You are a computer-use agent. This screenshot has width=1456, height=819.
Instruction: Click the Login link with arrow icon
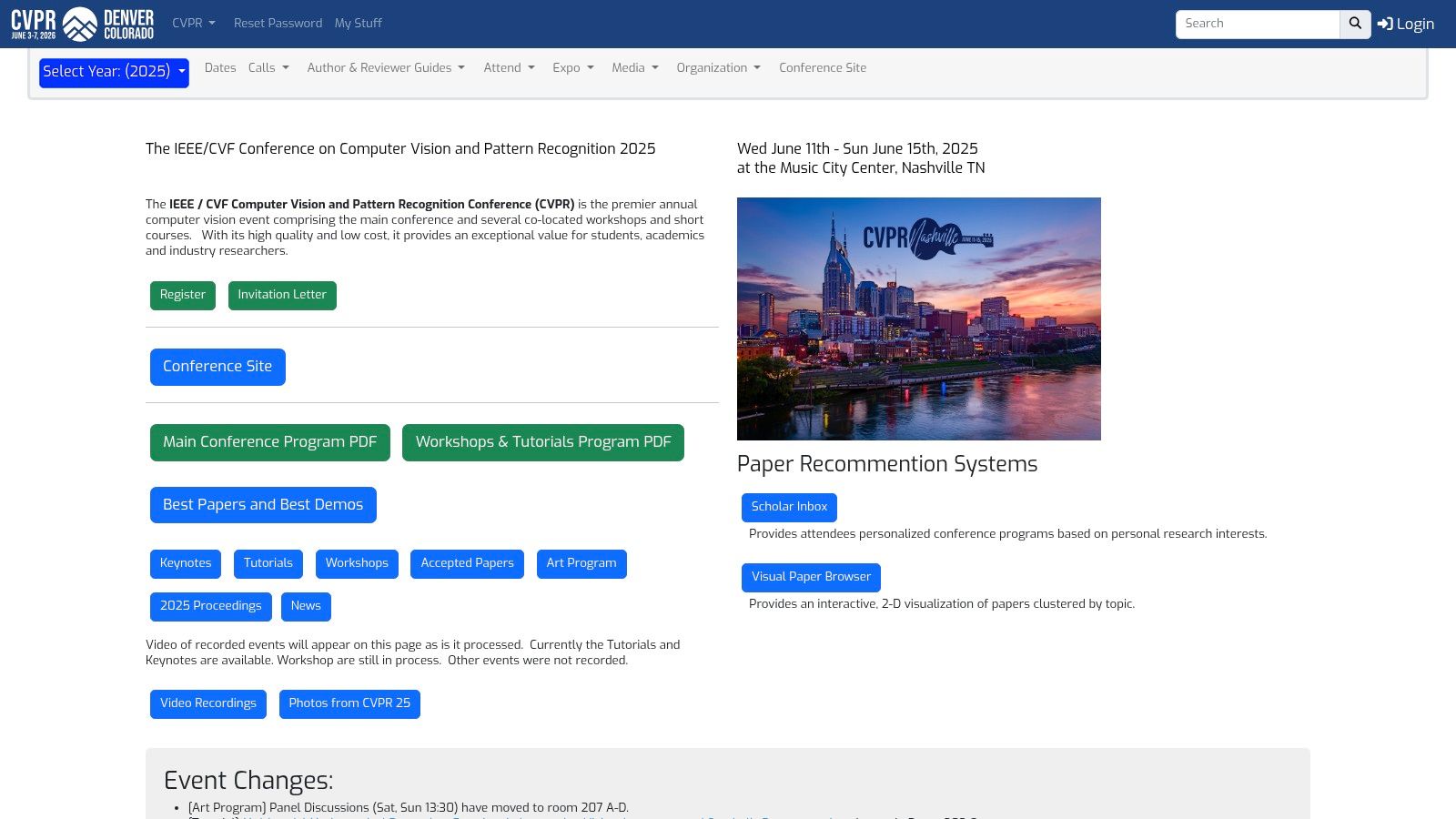pyautogui.click(x=1406, y=24)
